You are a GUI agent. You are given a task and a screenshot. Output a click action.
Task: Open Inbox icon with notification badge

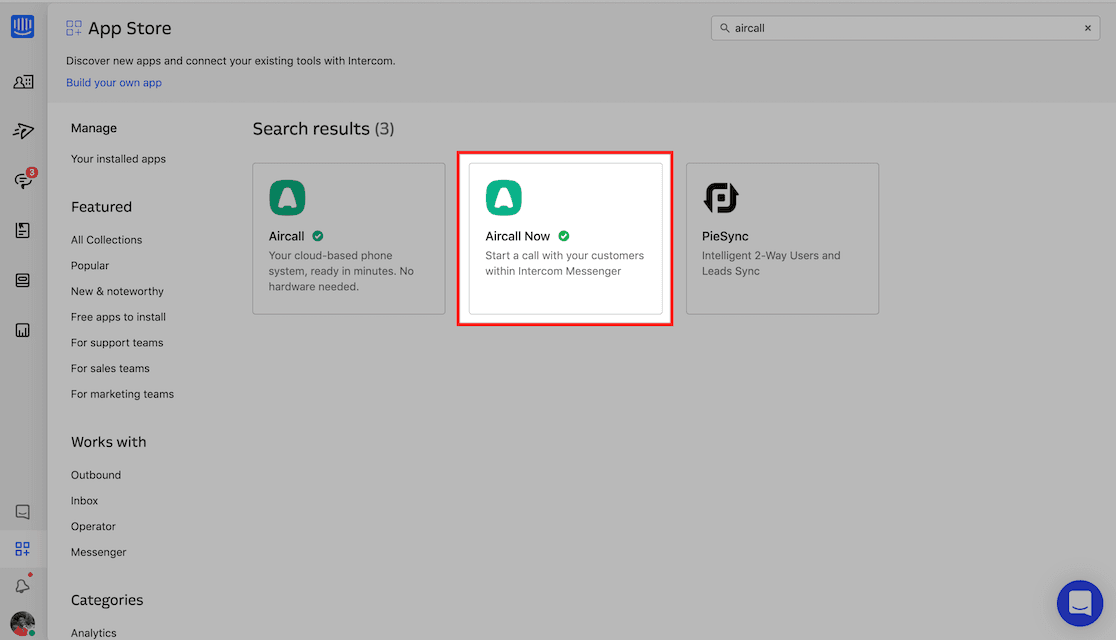tap(23, 180)
